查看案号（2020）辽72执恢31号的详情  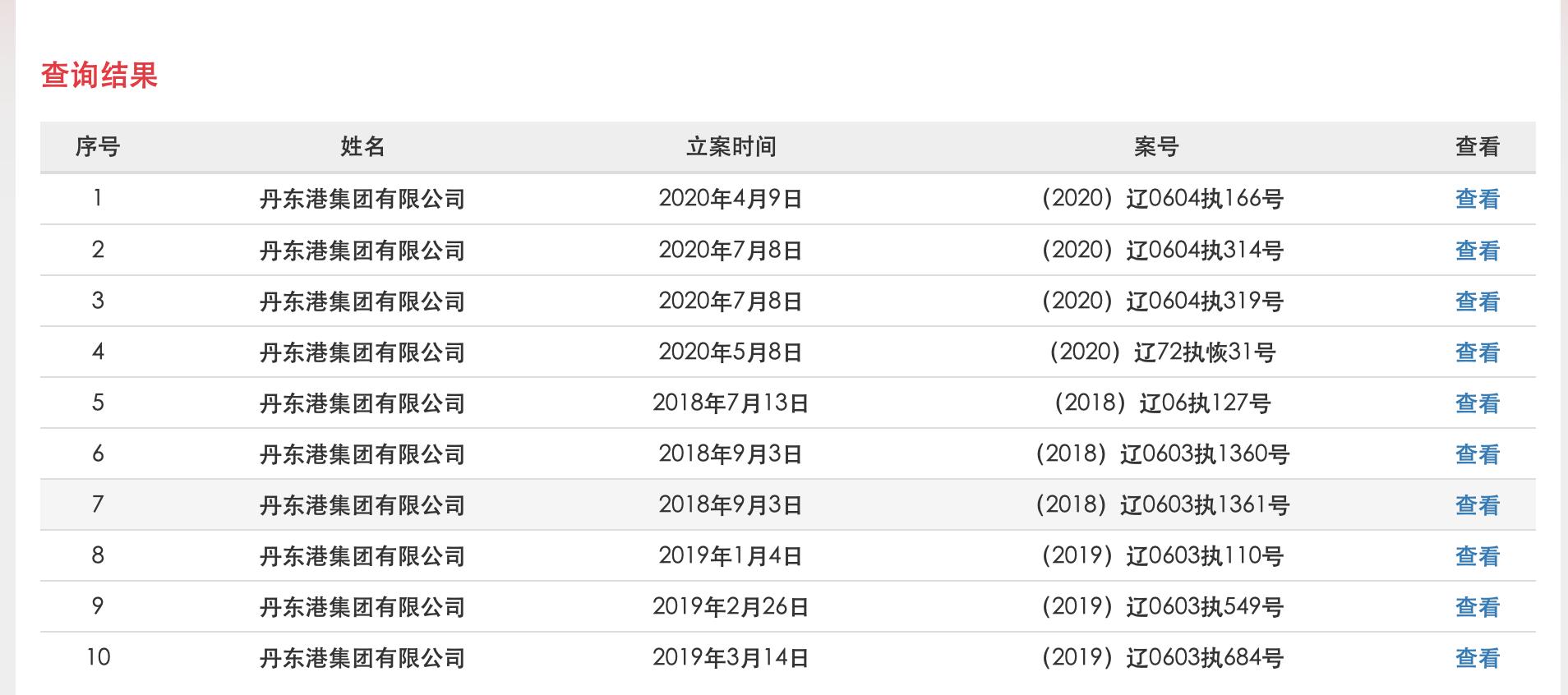1473,352
